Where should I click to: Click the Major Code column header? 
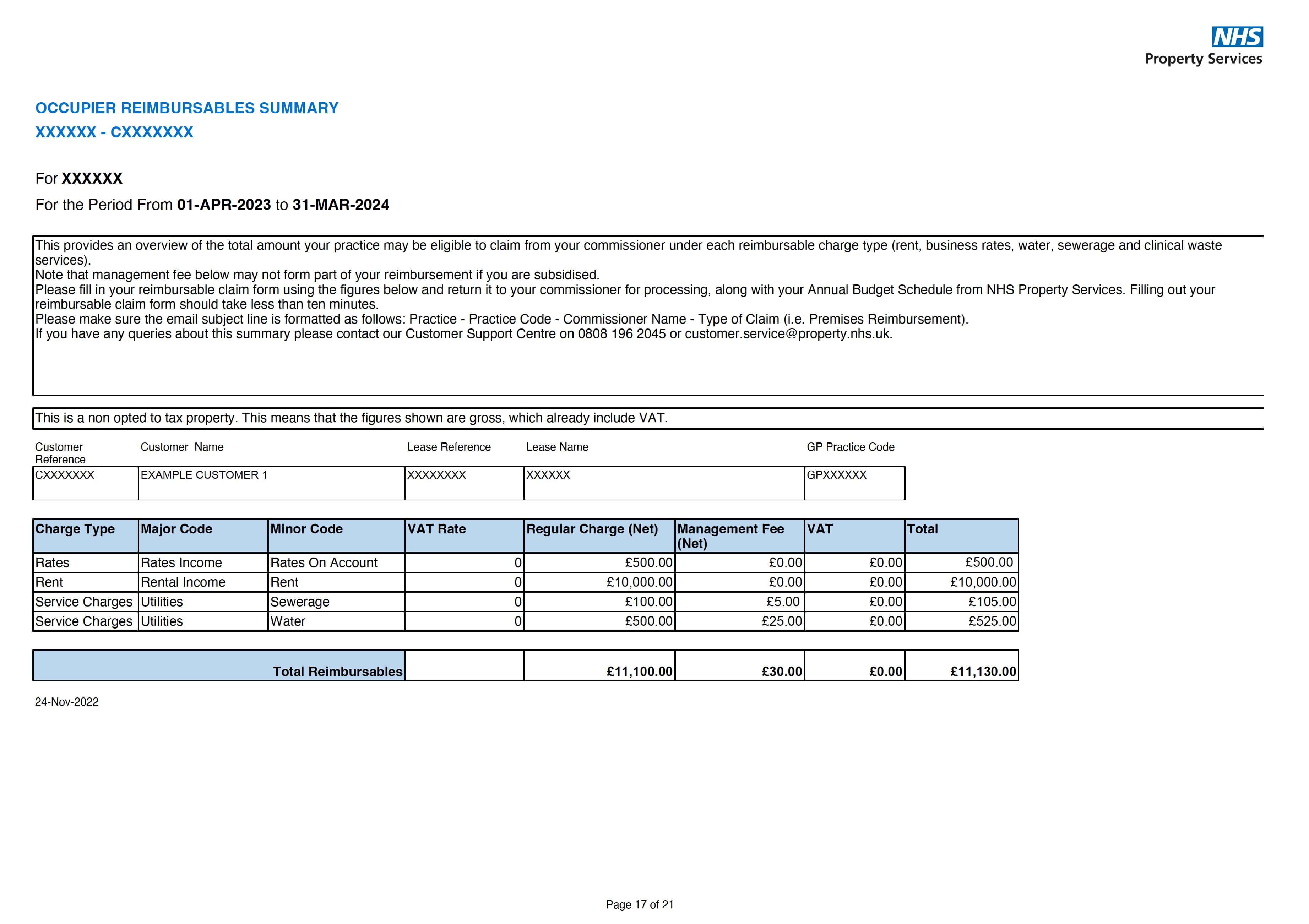[176, 529]
